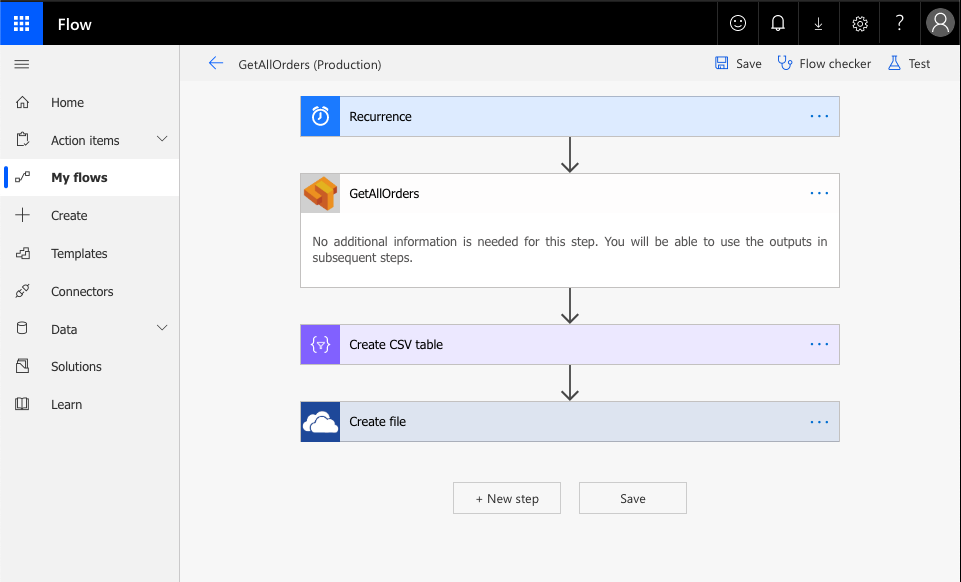The height and width of the screenshot is (582, 961).
Task: Open the user account avatar
Action: [x=940, y=24]
